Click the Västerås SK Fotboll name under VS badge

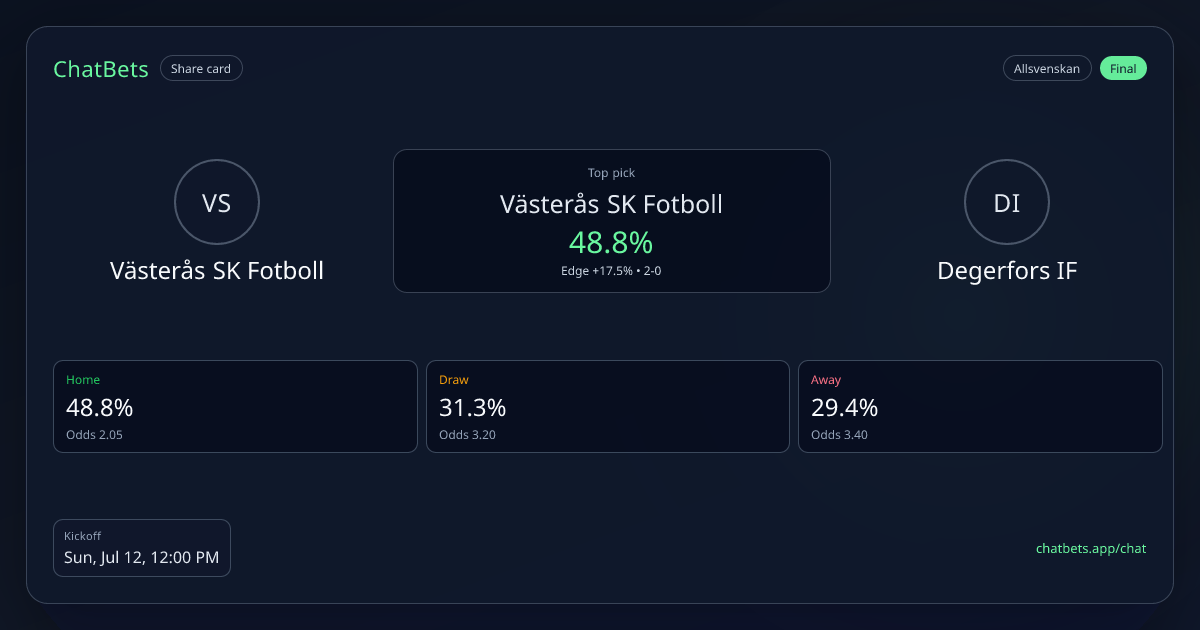[217, 271]
